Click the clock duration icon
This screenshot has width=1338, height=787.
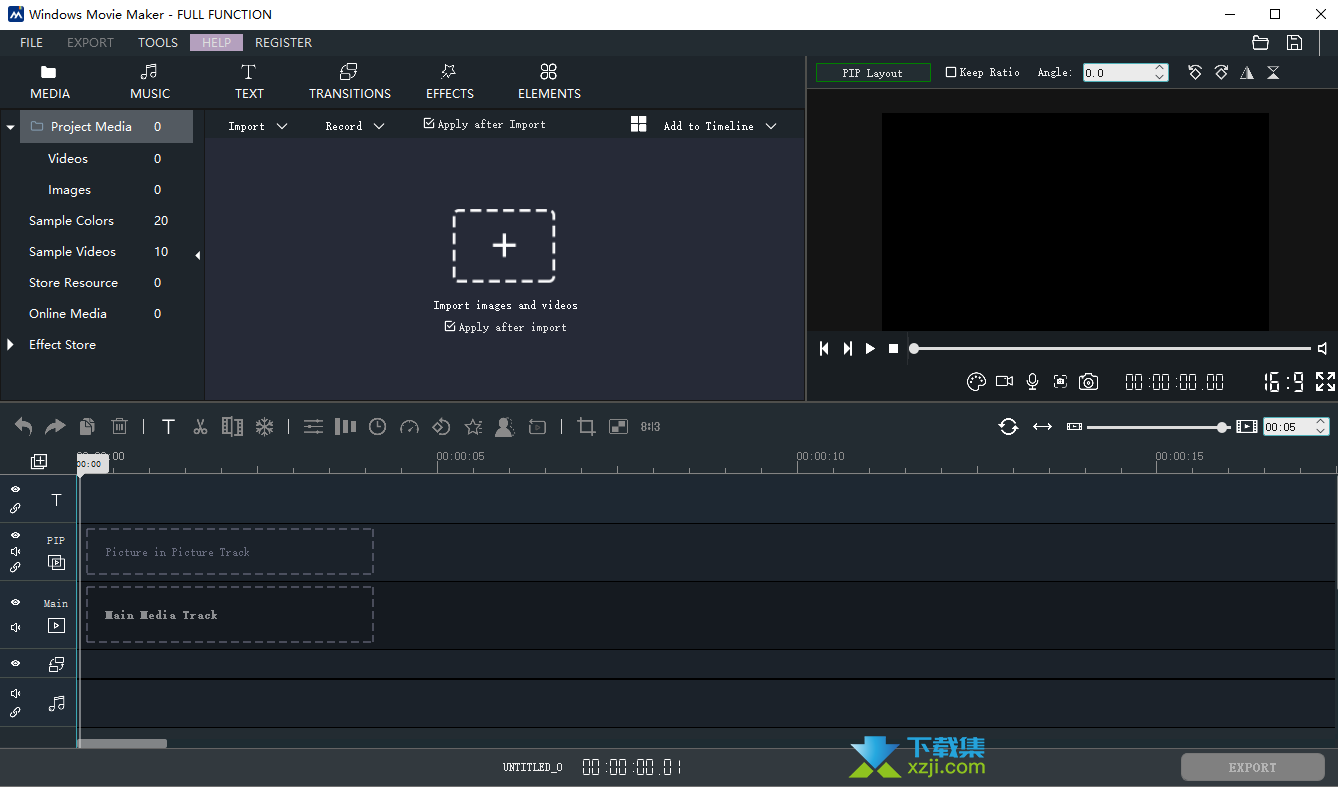pos(377,427)
